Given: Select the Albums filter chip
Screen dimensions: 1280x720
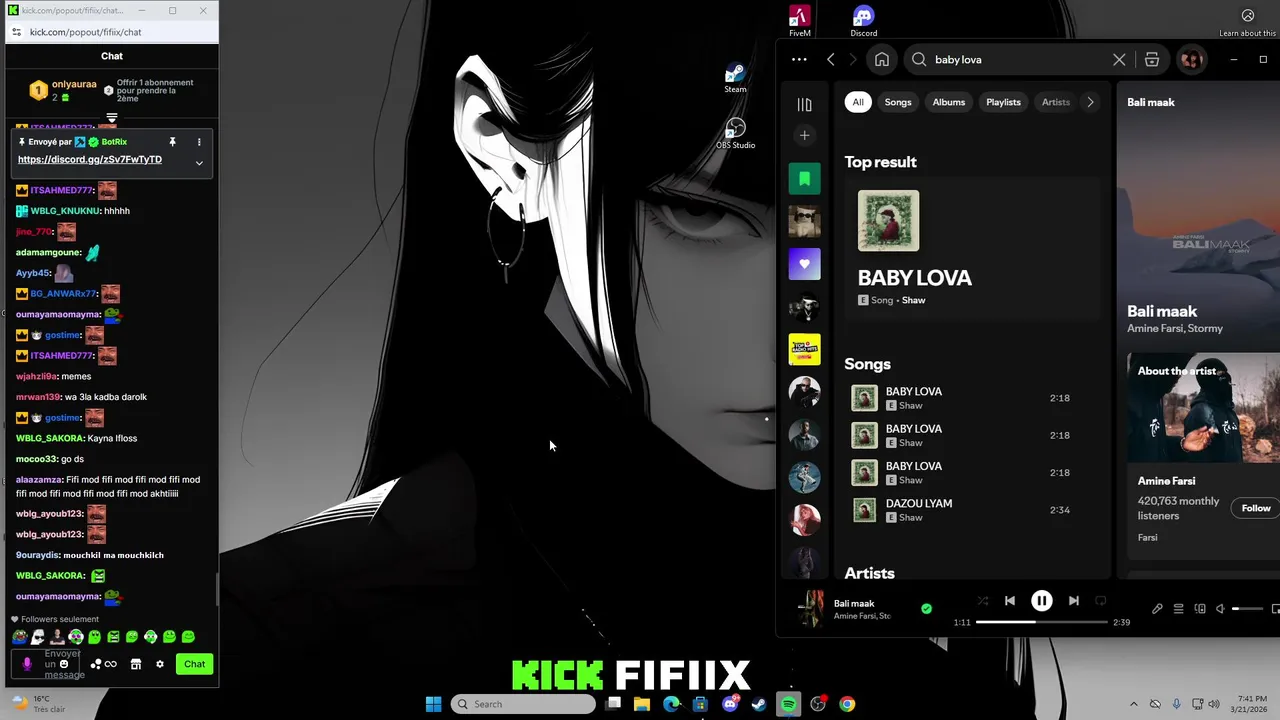Looking at the screenshot, I should [x=949, y=102].
